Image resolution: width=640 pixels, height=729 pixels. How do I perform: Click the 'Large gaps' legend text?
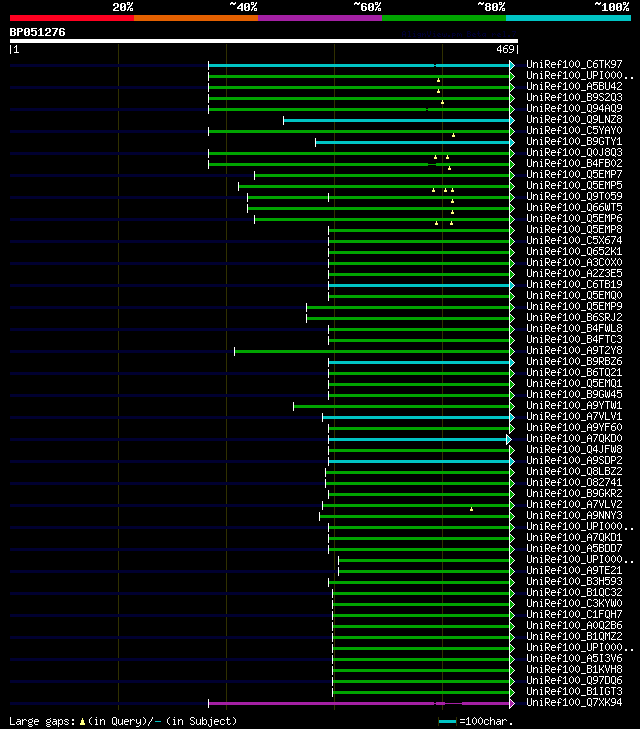click(x=42, y=722)
